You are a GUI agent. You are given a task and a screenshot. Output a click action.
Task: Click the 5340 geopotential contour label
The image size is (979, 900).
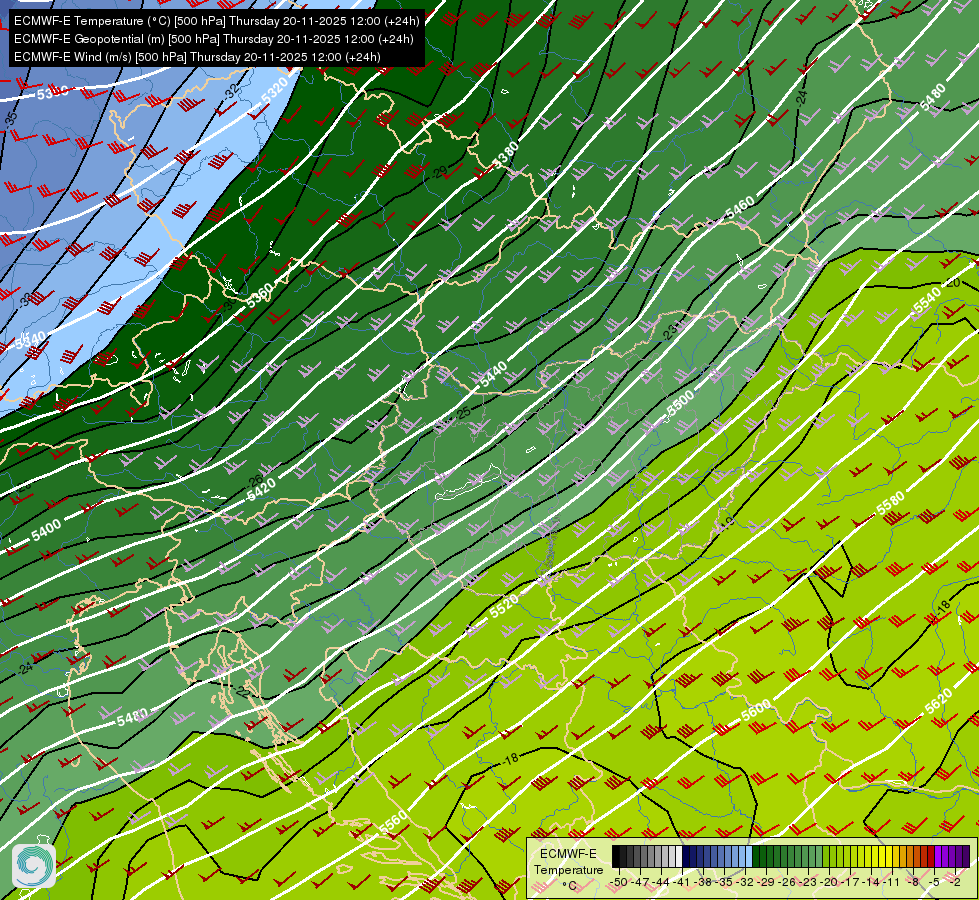click(x=30, y=341)
